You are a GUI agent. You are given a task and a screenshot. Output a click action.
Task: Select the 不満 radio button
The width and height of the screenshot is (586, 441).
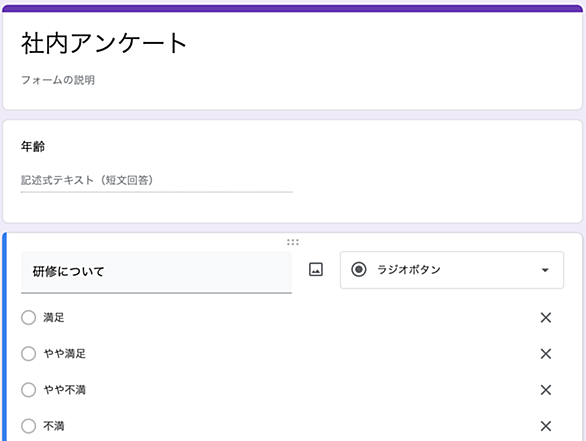(x=28, y=426)
